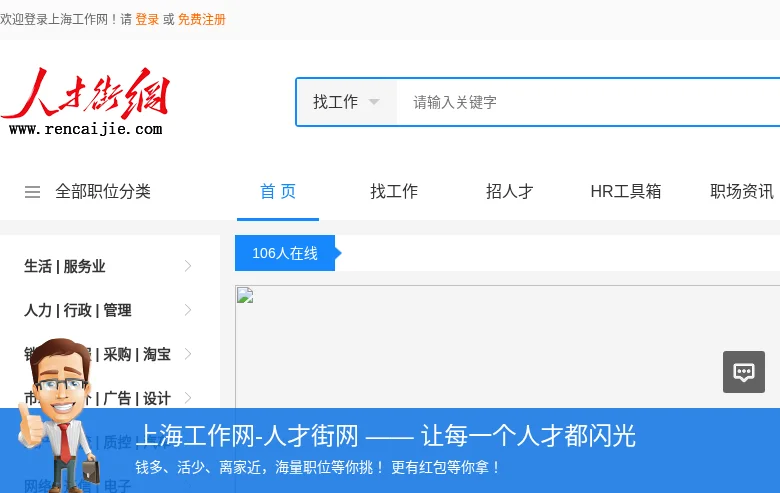Expand the 广告 | 设计 row chevron

(188, 397)
